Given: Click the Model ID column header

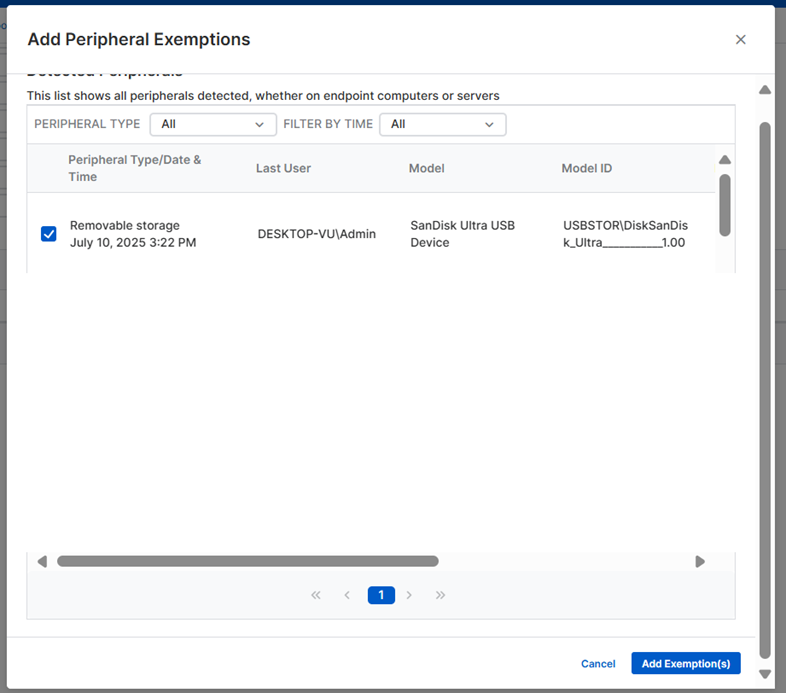Looking at the screenshot, I should click(586, 168).
